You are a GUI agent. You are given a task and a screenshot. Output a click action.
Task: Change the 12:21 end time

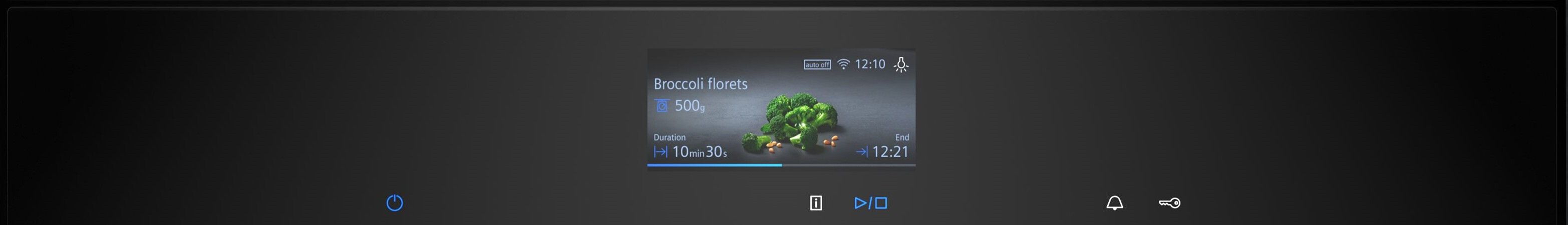click(890, 152)
